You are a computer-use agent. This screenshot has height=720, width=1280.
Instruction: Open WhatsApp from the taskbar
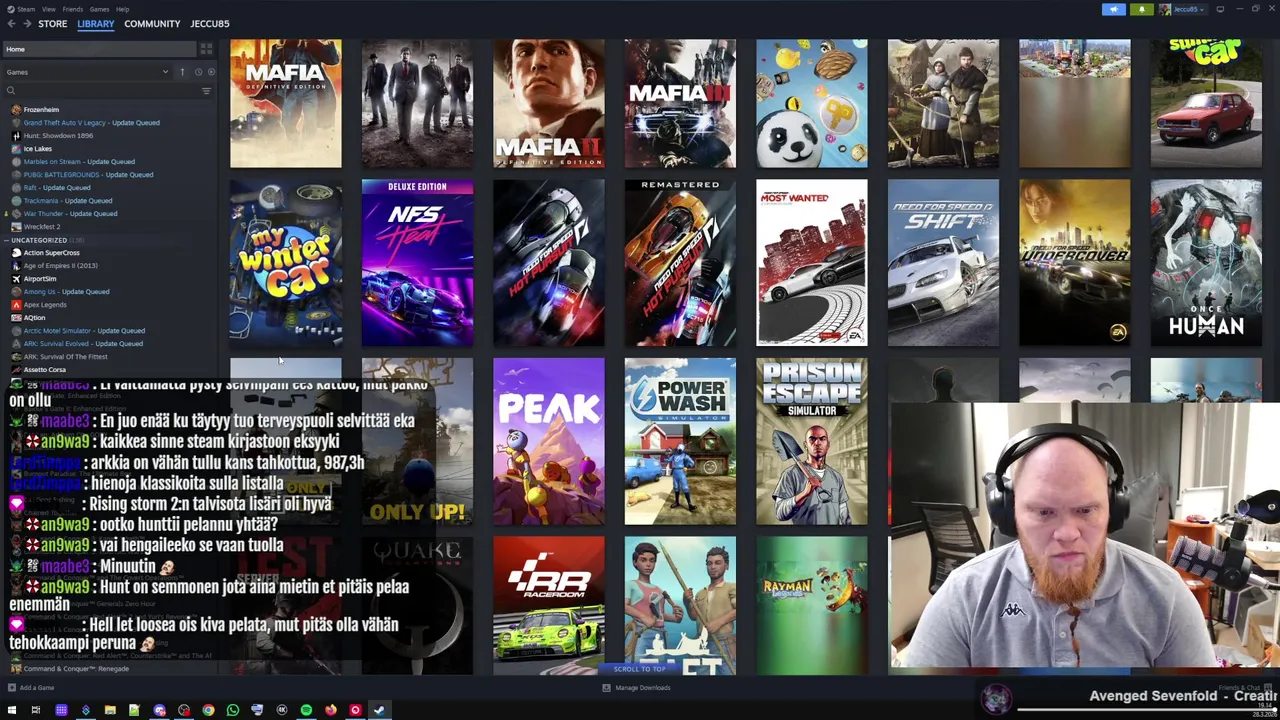(232, 710)
